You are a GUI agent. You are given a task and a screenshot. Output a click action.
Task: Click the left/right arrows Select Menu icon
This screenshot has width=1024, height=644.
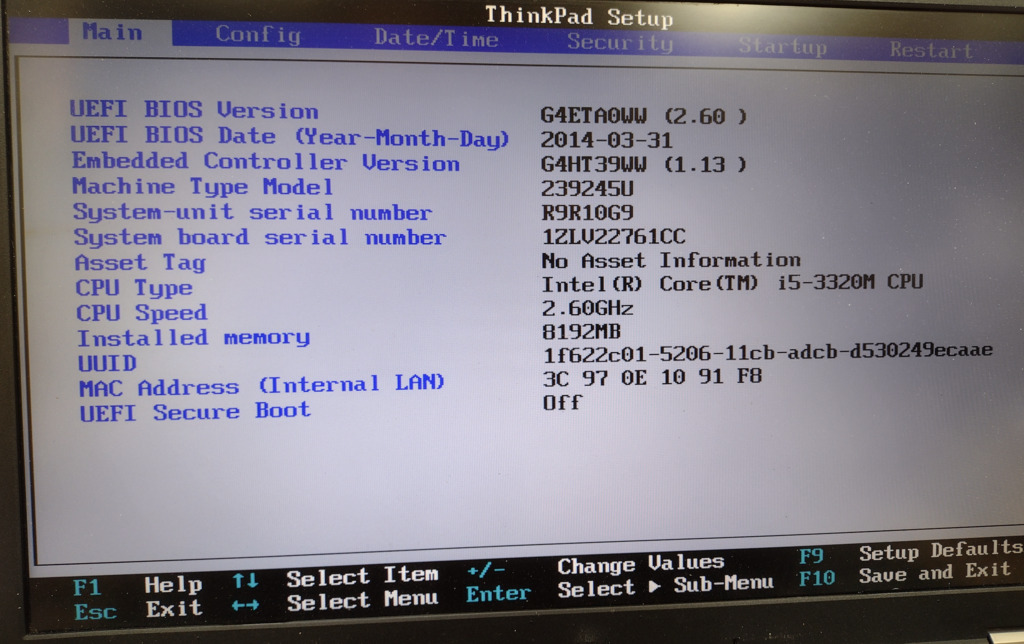(x=245, y=605)
